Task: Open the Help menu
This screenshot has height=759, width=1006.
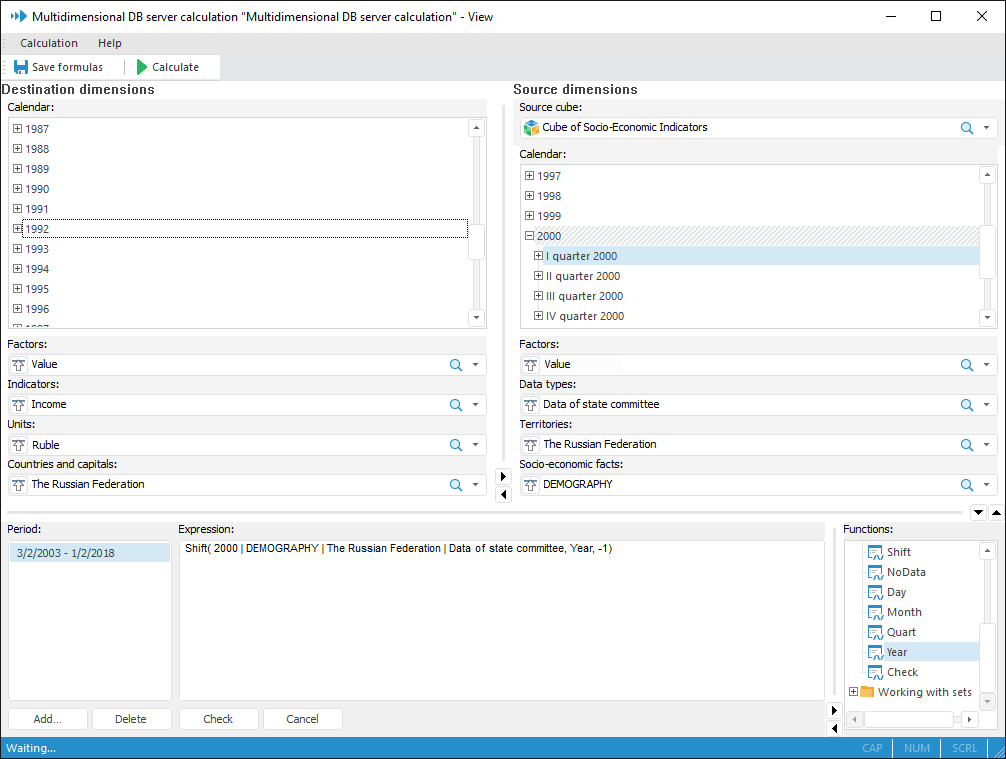Action: [x=110, y=43]
